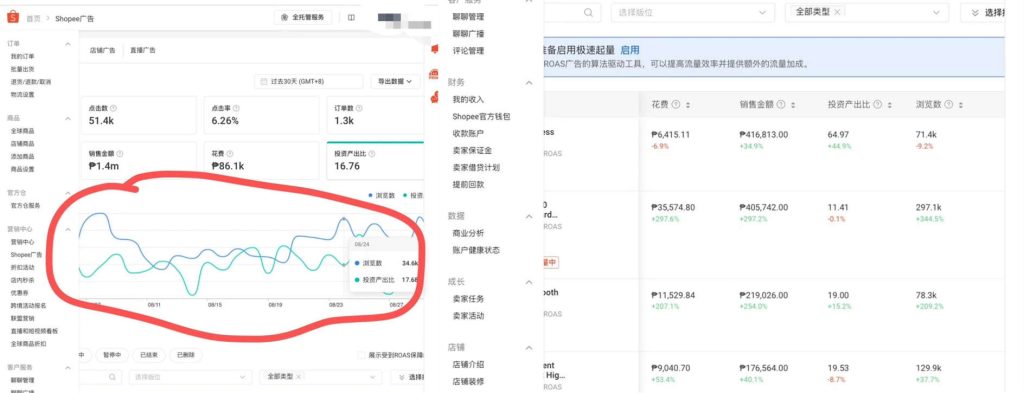This screenshot has height=393, width=1024.
Task: Show info tooltip for 点击率 card
Action: click(236, 108)
